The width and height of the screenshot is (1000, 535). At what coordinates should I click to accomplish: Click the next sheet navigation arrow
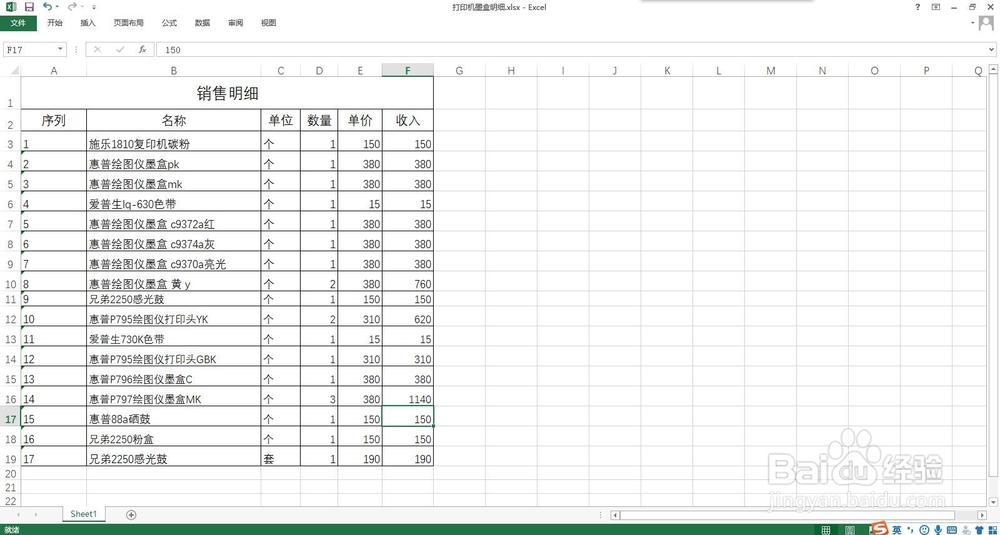pos(36,515)
